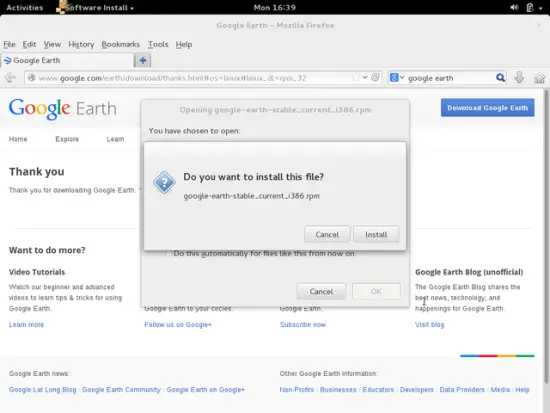Bookmark this page with star icon
Viewport: 550px width, 413px height.
(355, 78)
